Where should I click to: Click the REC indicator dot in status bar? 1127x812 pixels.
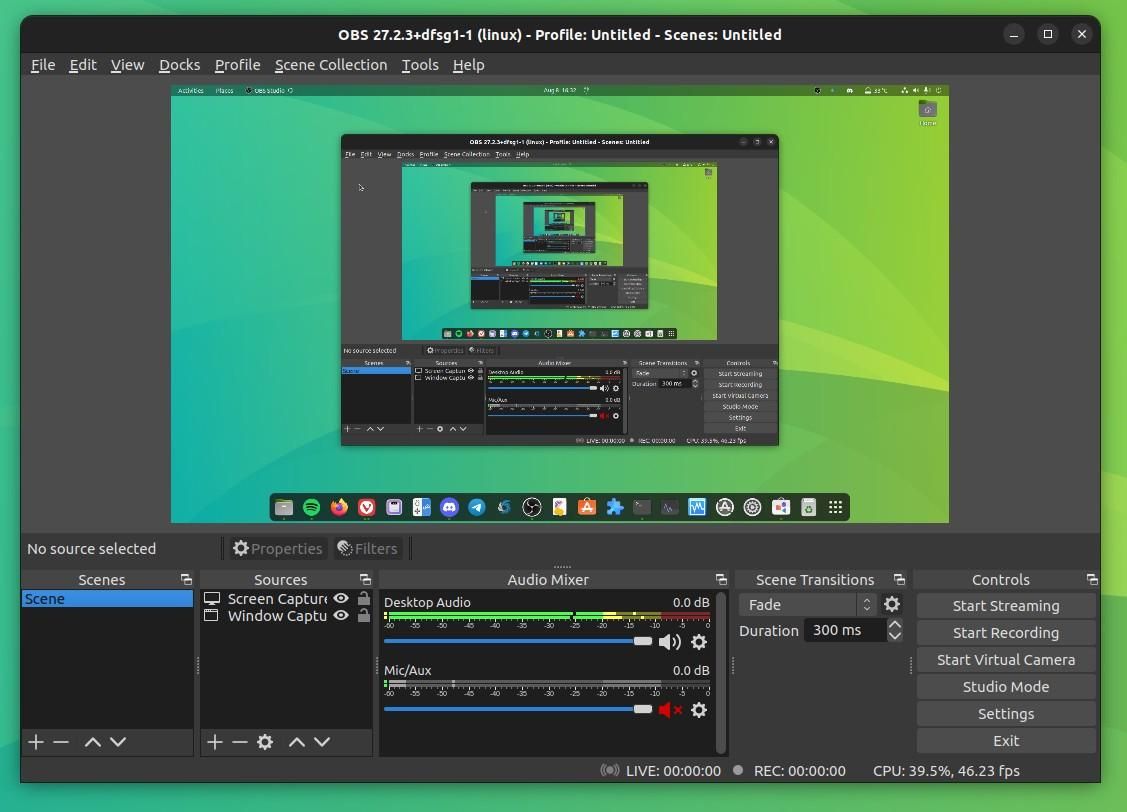coord(737,770)
